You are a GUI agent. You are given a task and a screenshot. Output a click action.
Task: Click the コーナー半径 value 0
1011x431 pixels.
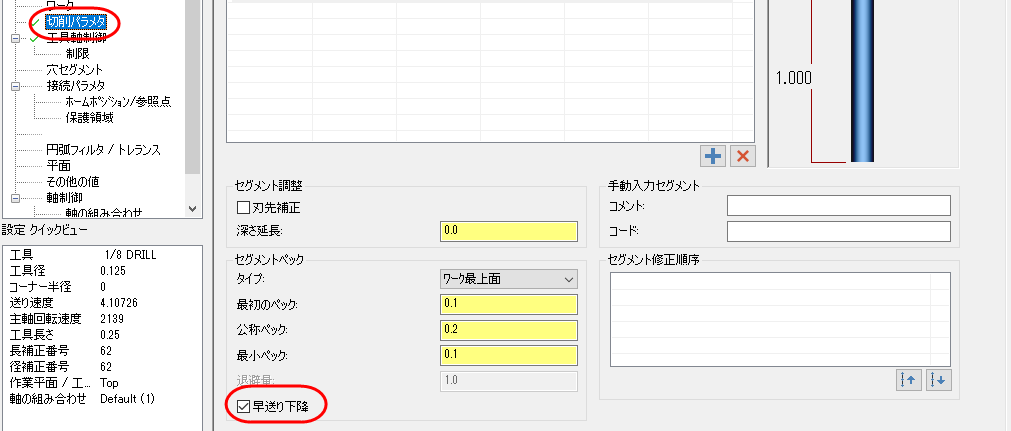pyautogui.click(x=103, y=286)
